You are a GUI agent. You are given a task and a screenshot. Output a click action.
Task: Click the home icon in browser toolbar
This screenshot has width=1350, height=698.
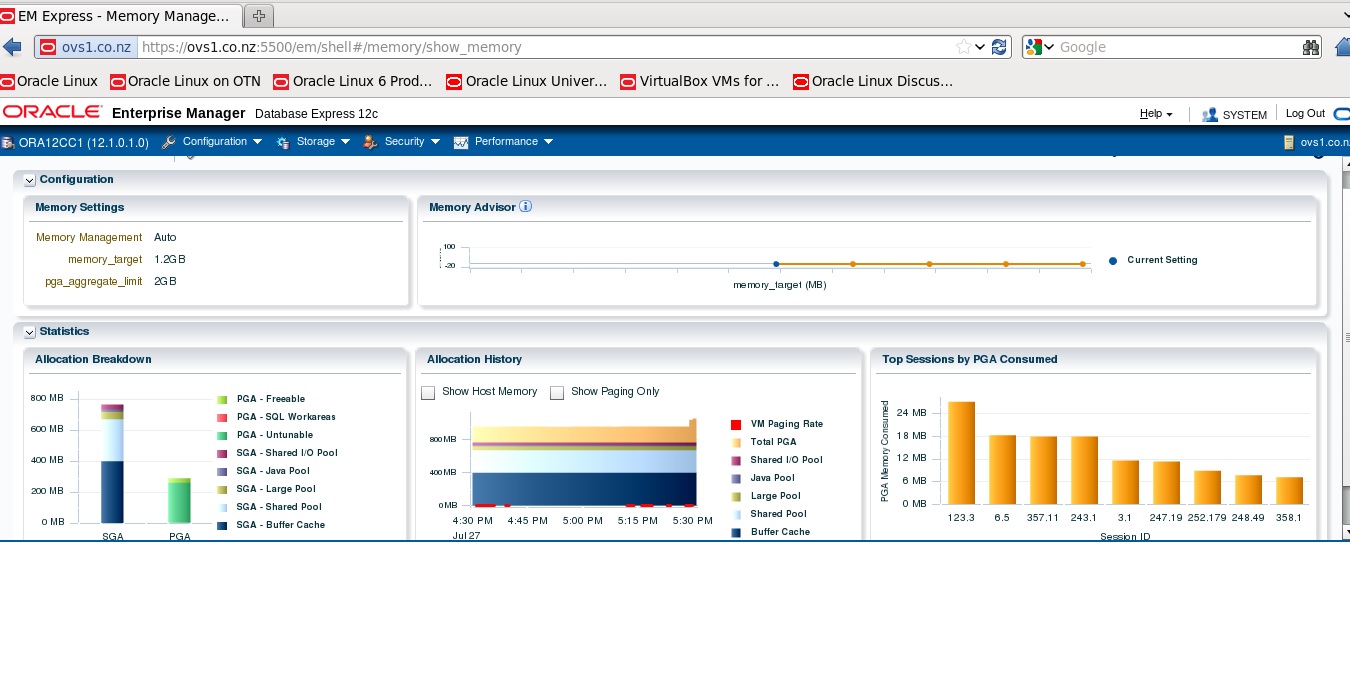(1343, 46)
